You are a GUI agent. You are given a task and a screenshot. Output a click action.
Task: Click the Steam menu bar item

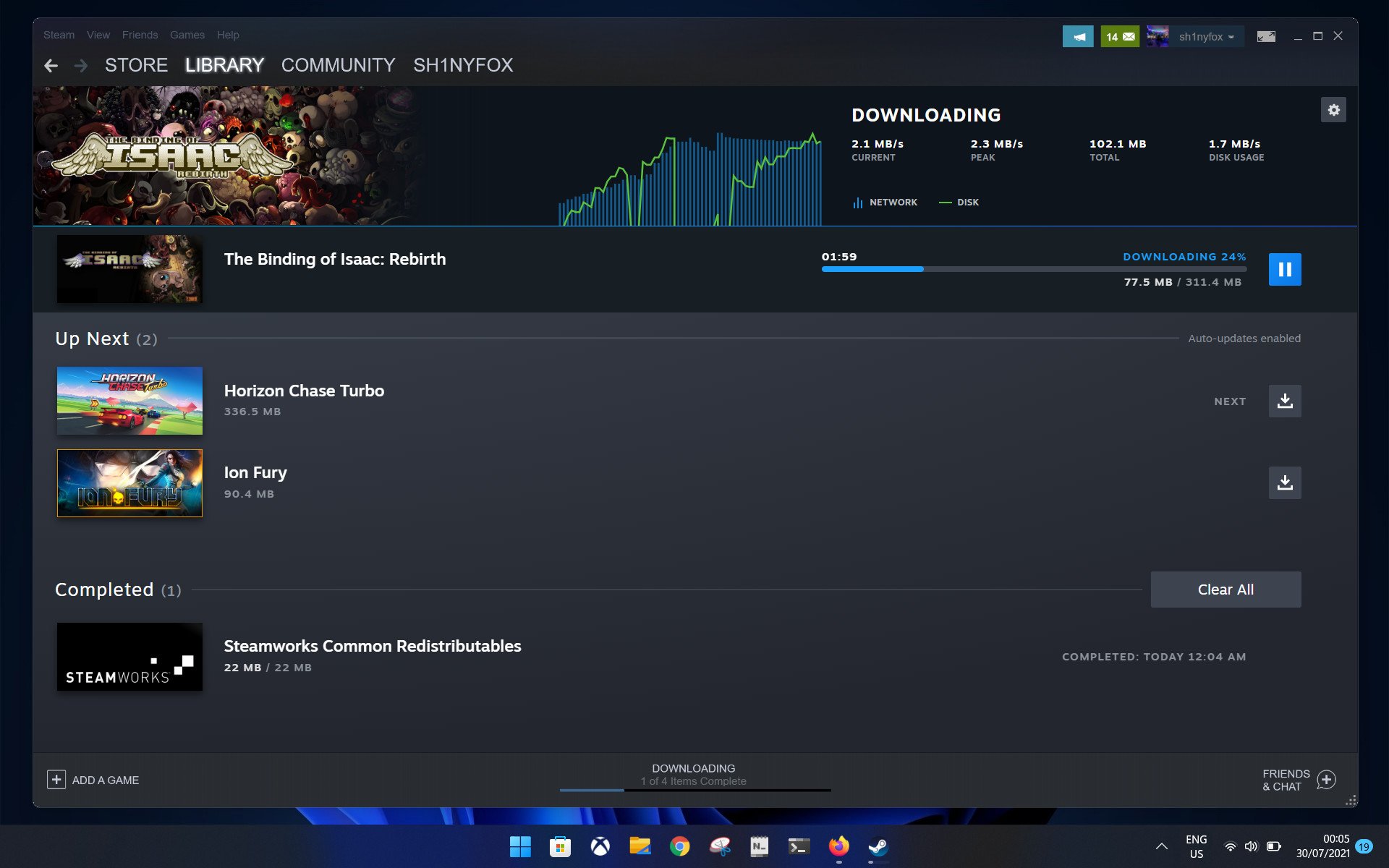pos(58,34)
